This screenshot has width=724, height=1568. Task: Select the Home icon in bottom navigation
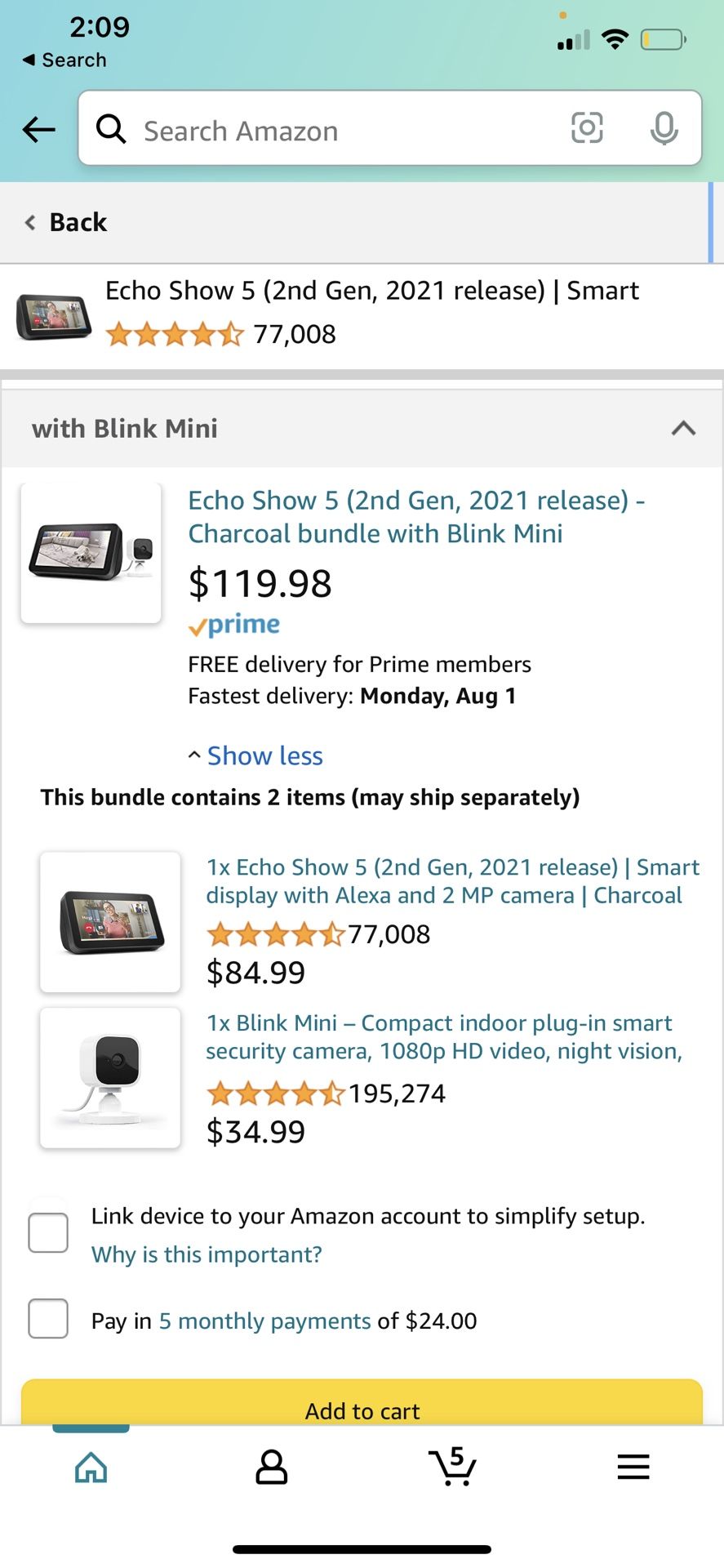tap(90, 1467)
